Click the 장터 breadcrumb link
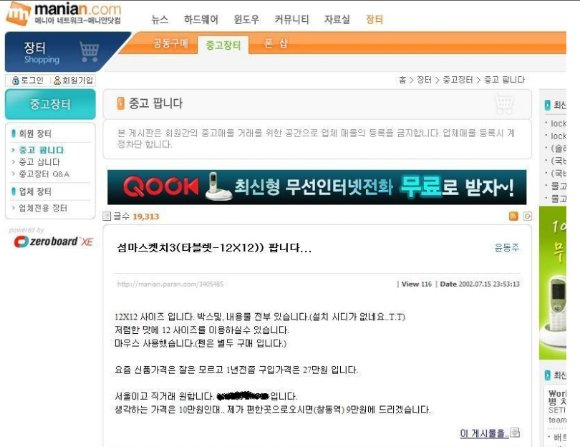Image resolution: width=580 pixels, height=447 pixels. click(424, 80)
